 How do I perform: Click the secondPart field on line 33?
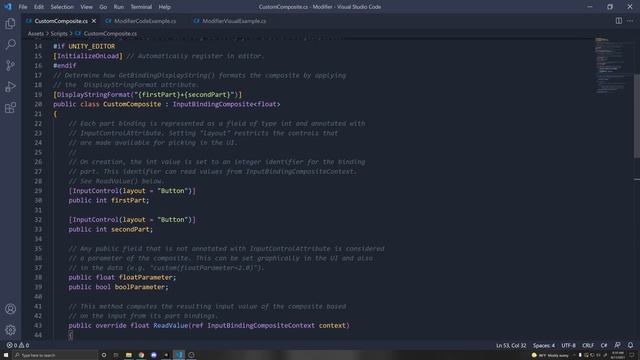[130, 229]
